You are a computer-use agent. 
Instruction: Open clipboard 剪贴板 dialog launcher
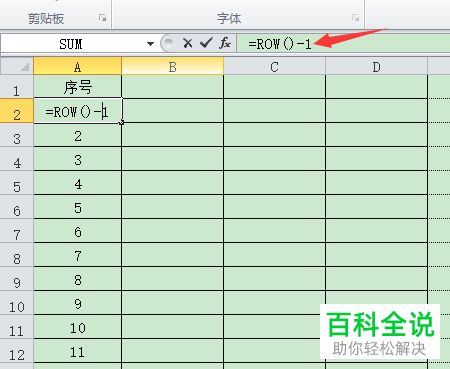click(102, 18)
